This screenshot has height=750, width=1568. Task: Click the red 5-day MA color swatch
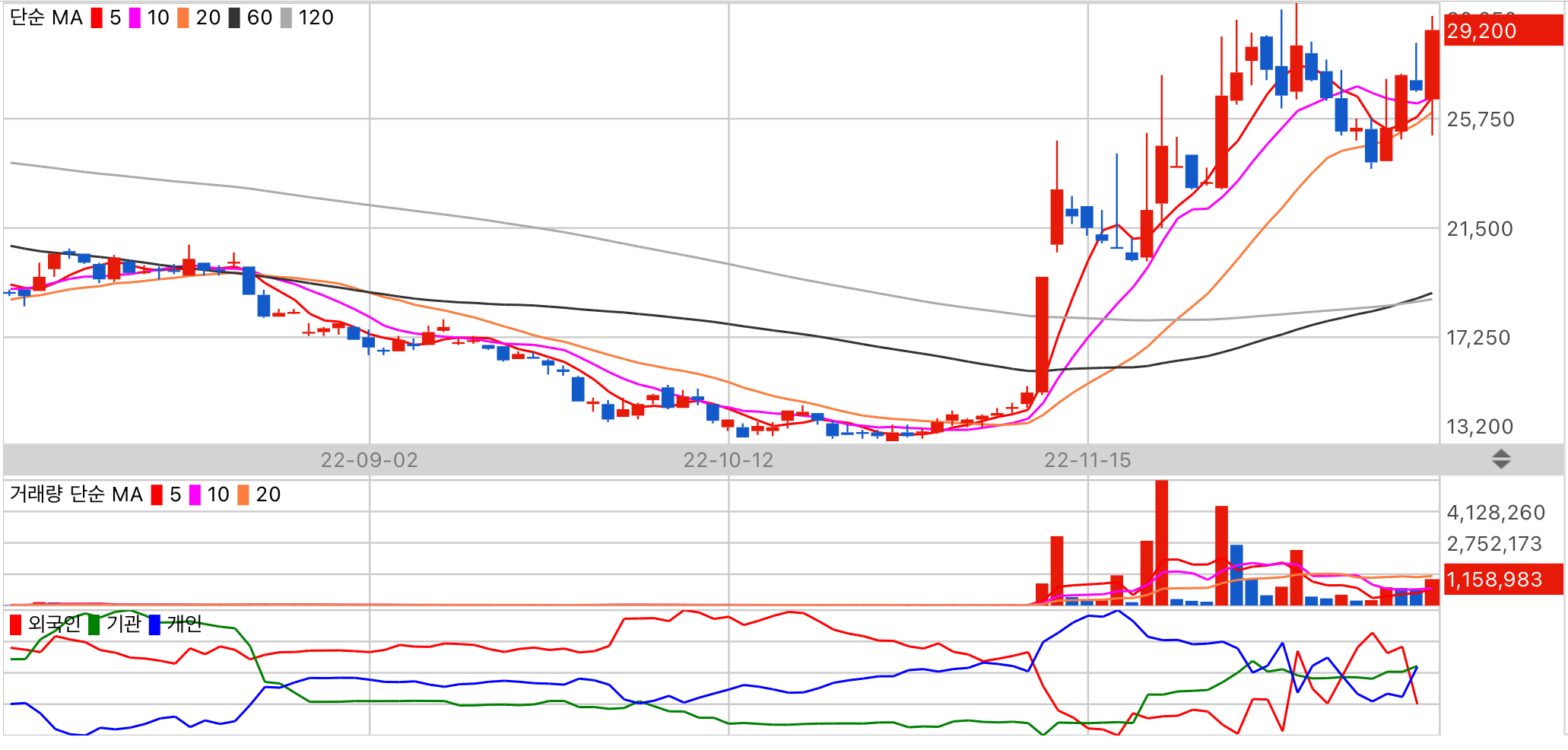[97, 17]
